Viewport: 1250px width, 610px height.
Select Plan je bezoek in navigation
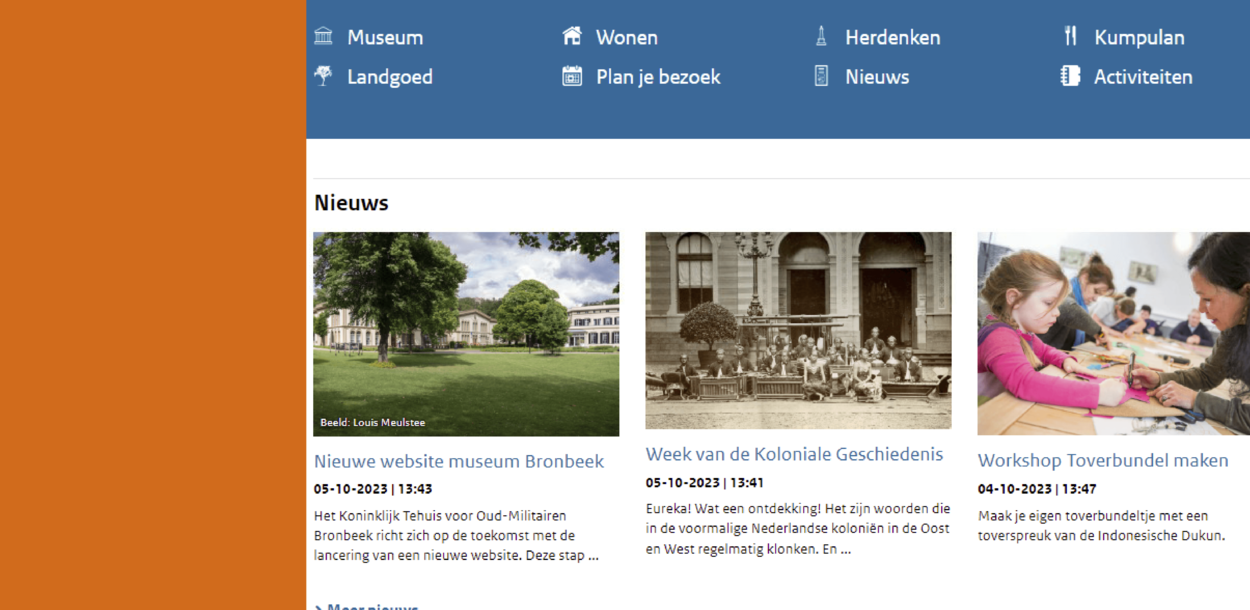[657, 77]
